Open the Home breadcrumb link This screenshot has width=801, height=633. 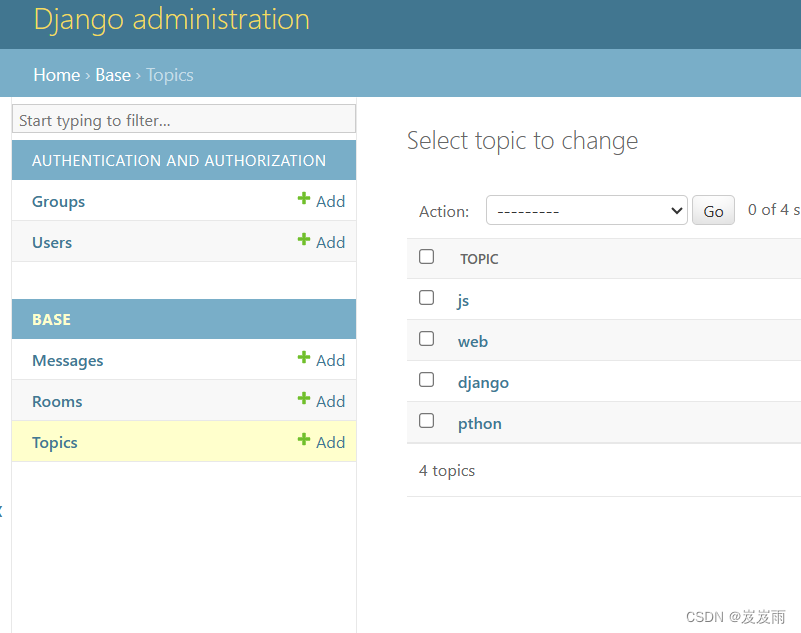pos(56,75)
